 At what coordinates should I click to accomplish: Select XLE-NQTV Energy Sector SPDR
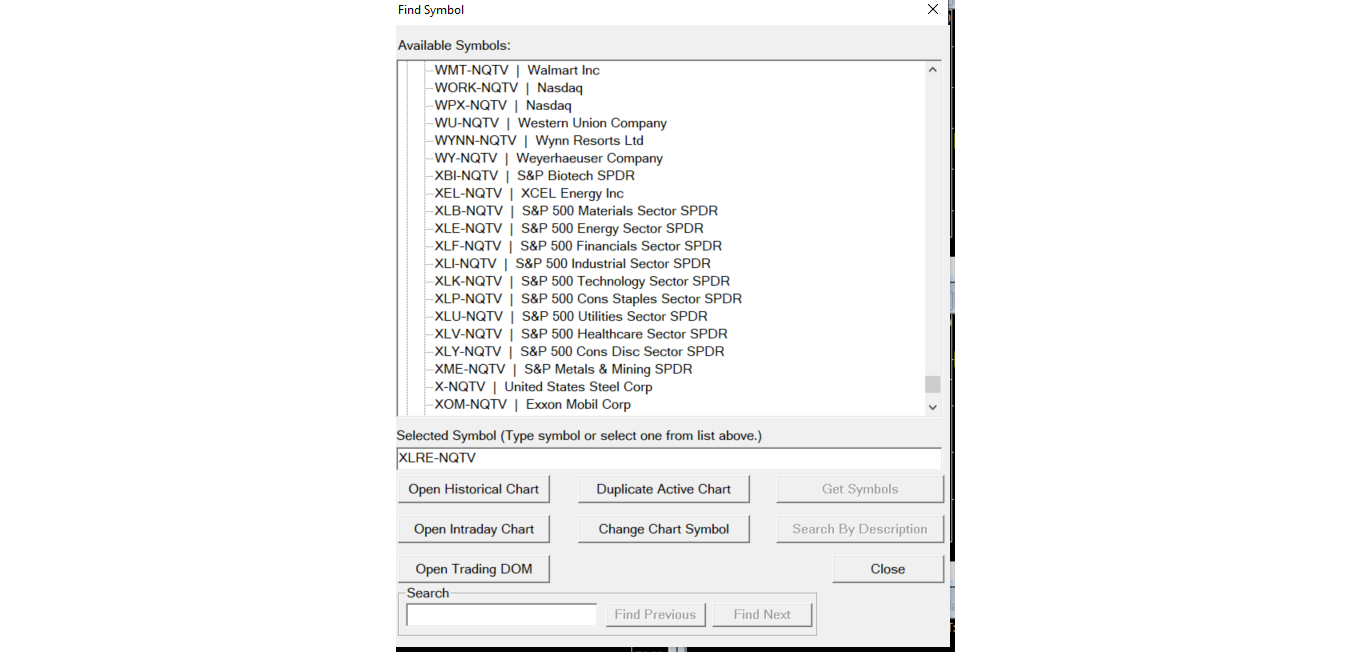point(569,228)
